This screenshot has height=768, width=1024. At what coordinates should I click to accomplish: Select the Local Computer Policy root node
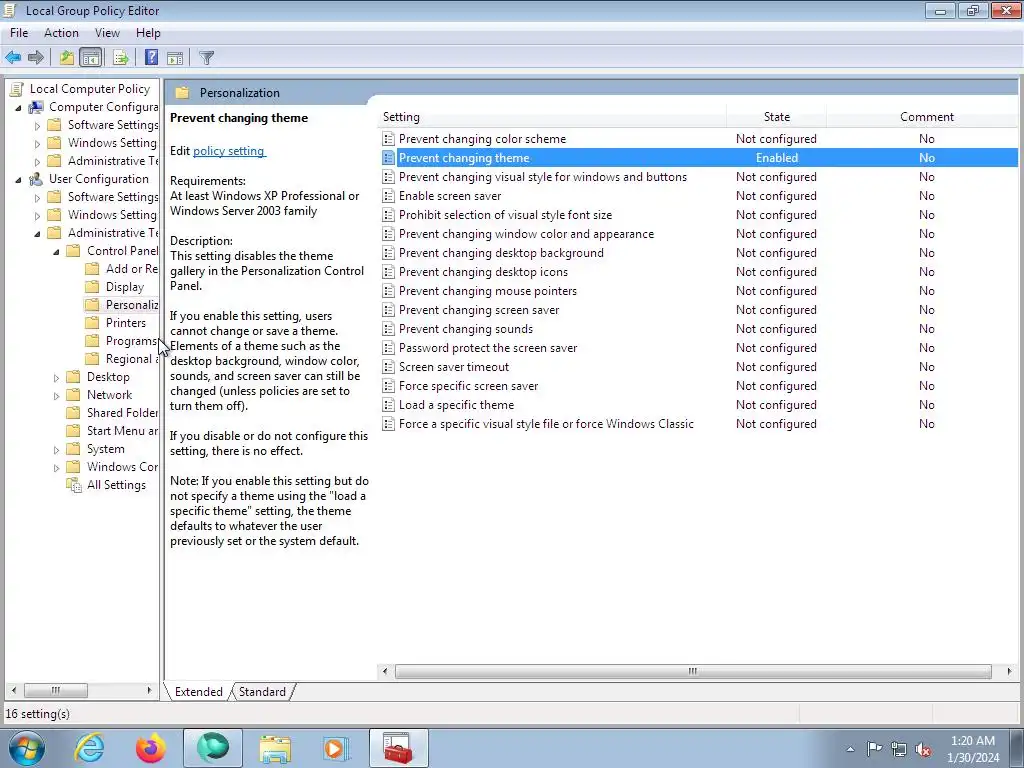[x=89, y=89]
